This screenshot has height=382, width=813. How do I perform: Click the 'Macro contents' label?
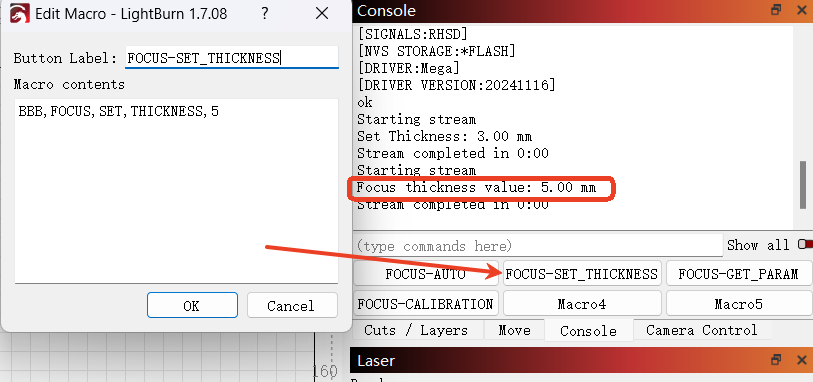tap(69, 84)
